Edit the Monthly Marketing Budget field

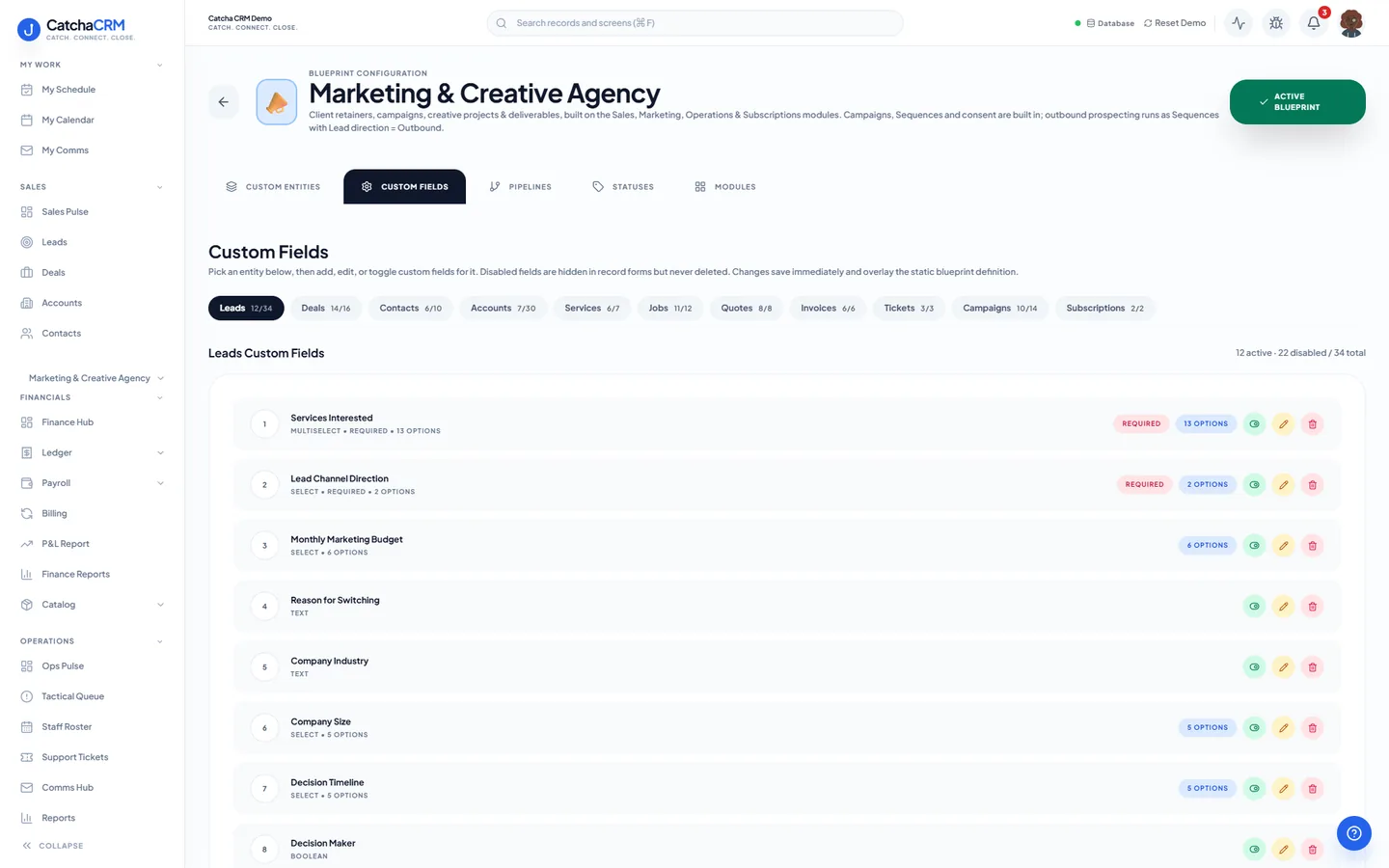[x=1283, y=545]
